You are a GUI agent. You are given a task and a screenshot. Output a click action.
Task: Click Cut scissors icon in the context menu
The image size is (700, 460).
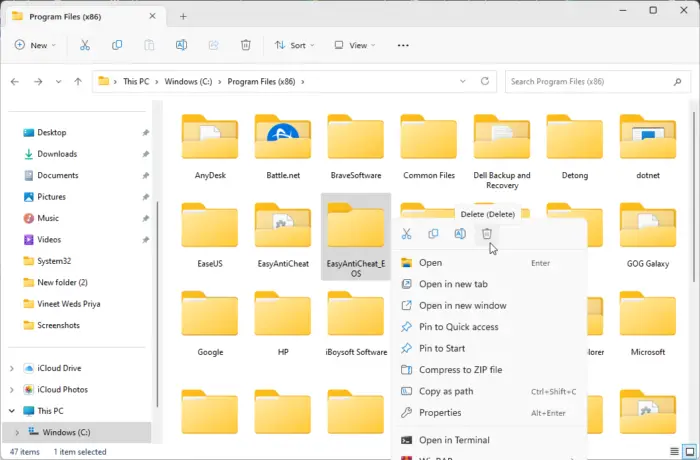click(x=406, y=234)
